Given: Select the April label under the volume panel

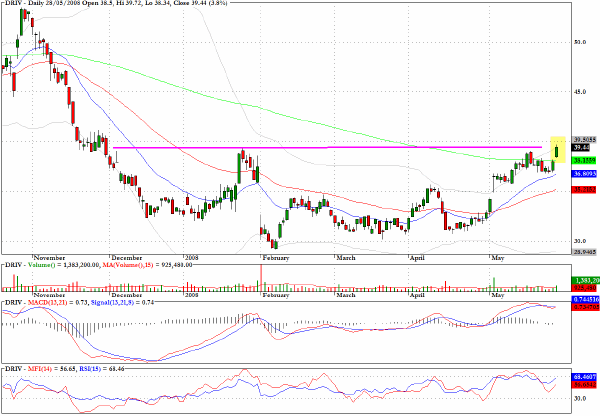Looking at the screenshot, I should coord(417,295).
